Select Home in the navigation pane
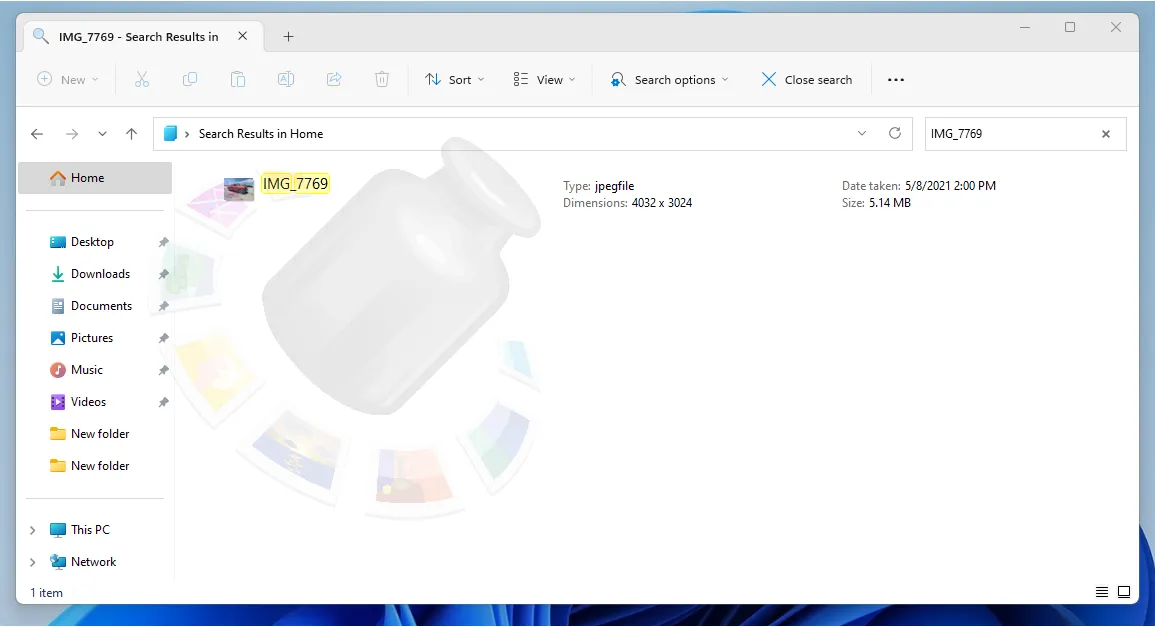 point(95,178)
